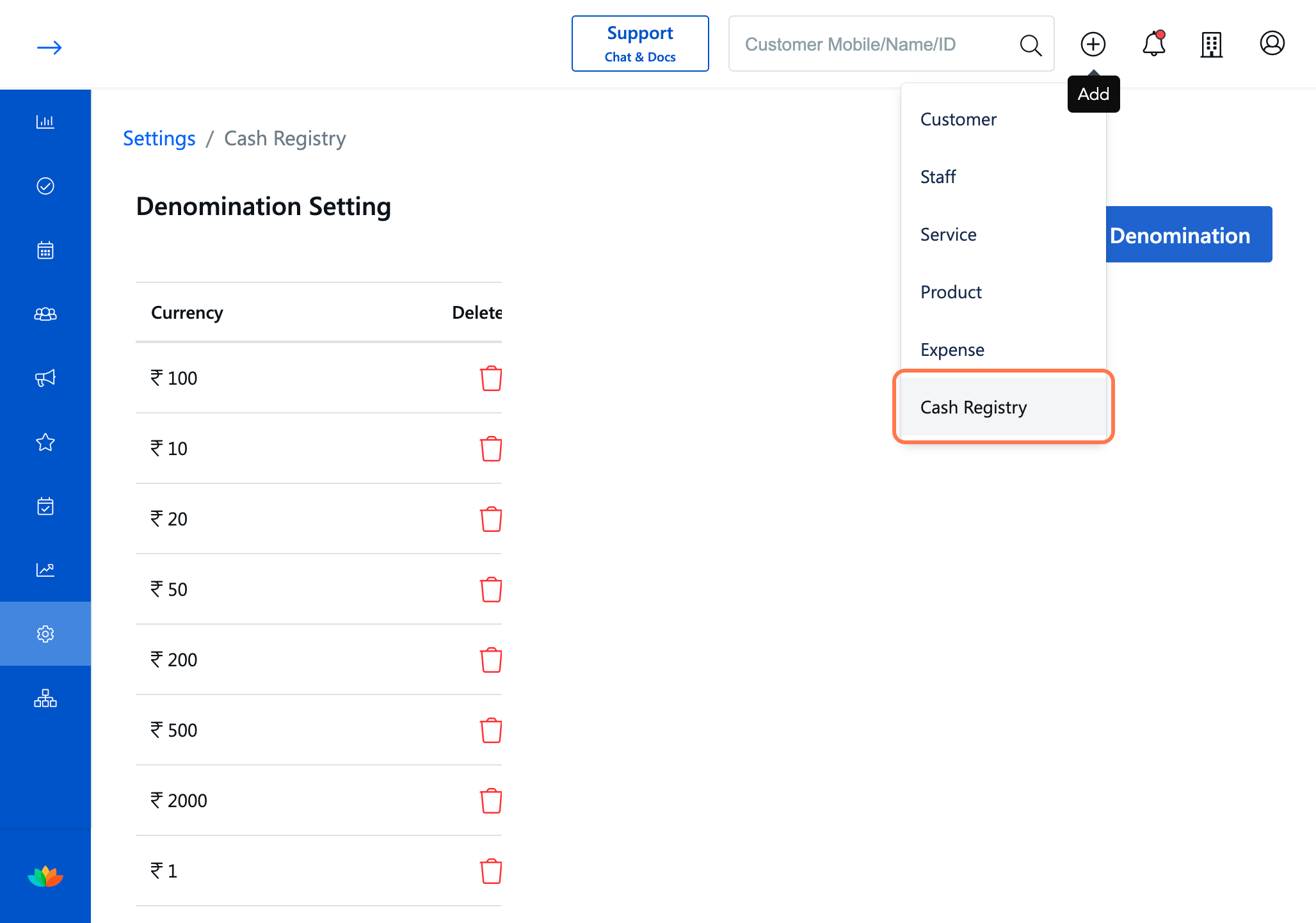
Task: Open notifications bell icon
Action: (1154, 44)
